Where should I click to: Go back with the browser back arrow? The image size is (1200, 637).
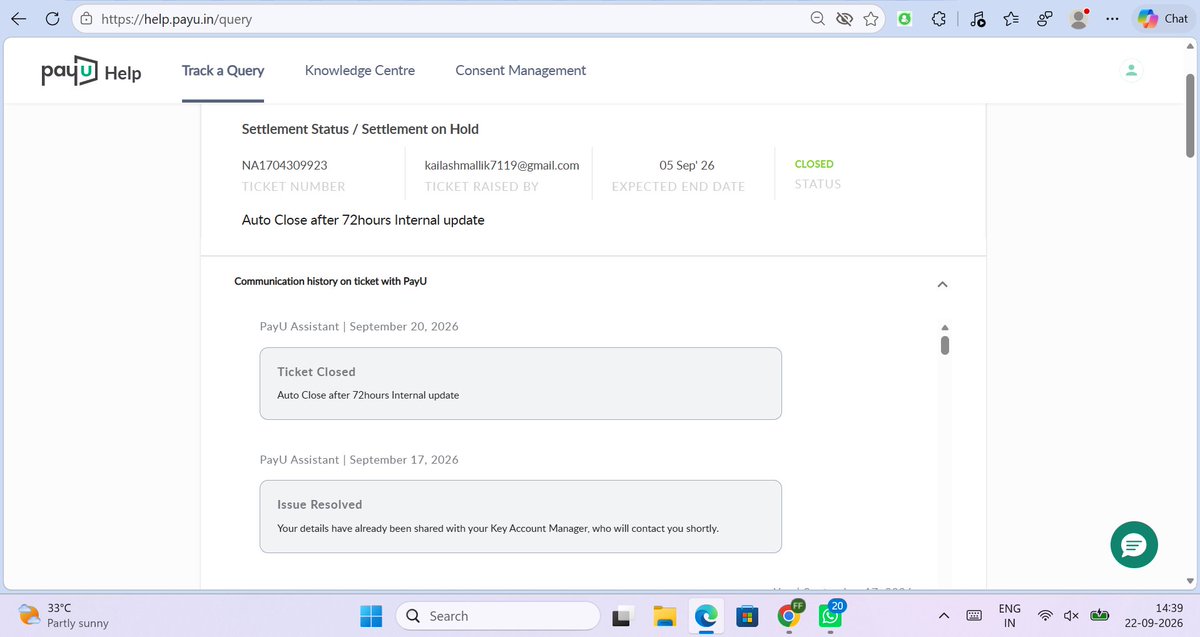19,18
